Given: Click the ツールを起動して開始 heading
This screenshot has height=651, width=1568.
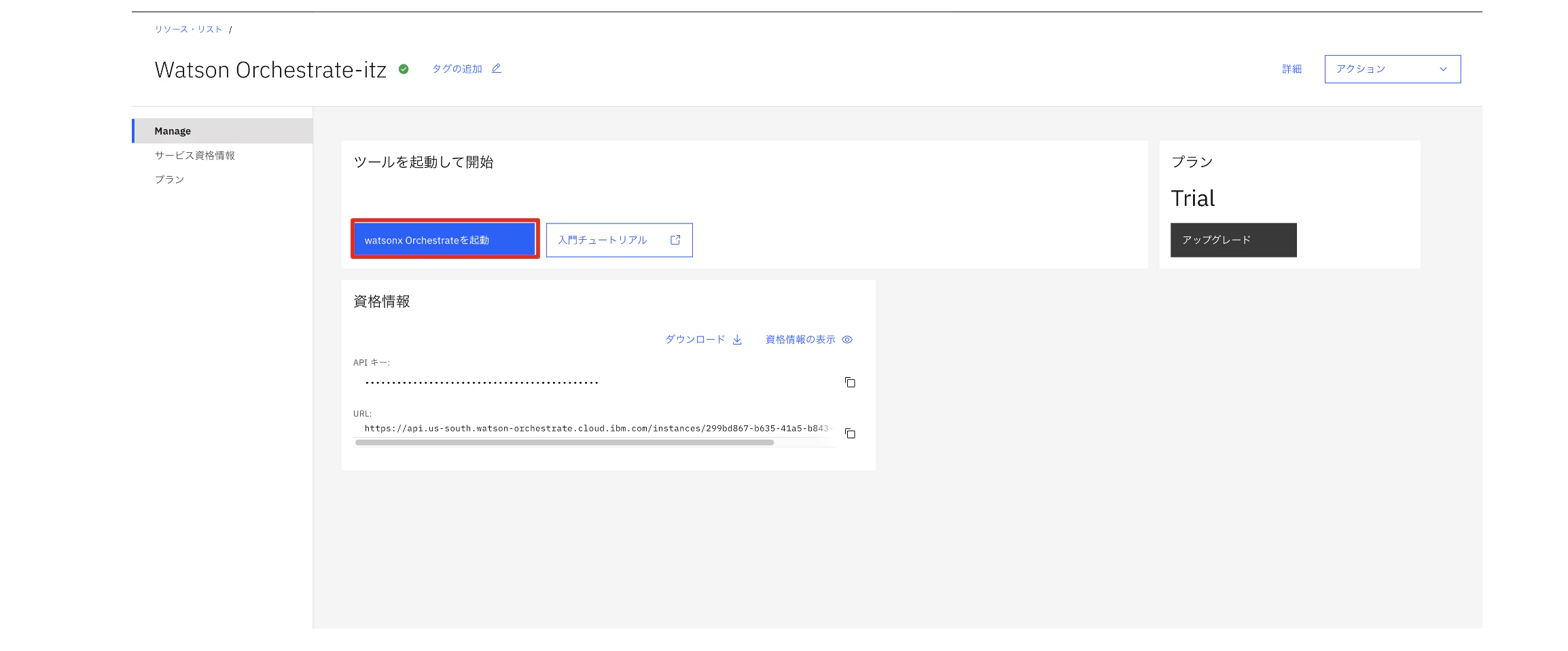Looking at the screenshot, I should (x=423, y=162).
